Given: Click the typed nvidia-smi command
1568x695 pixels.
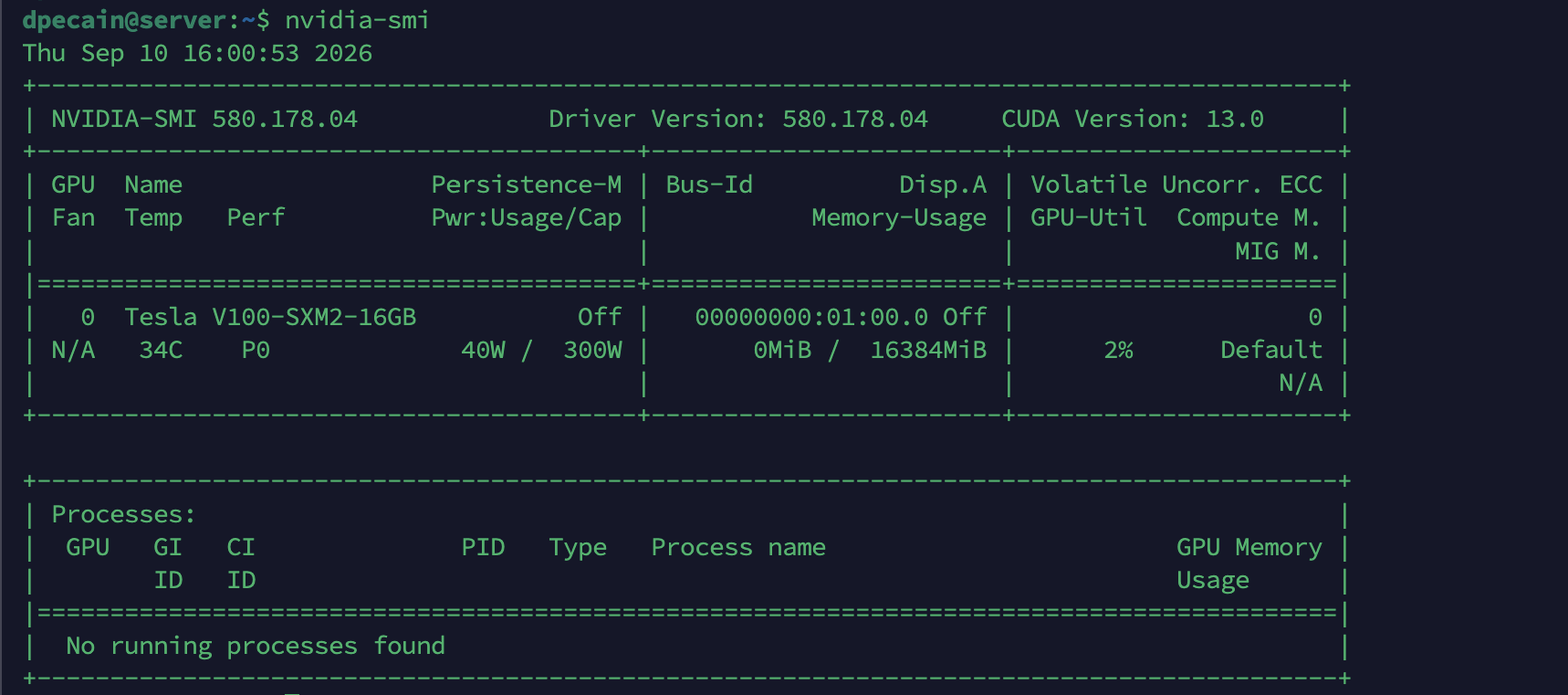Looking at the screenshot, I should point(358,20).
